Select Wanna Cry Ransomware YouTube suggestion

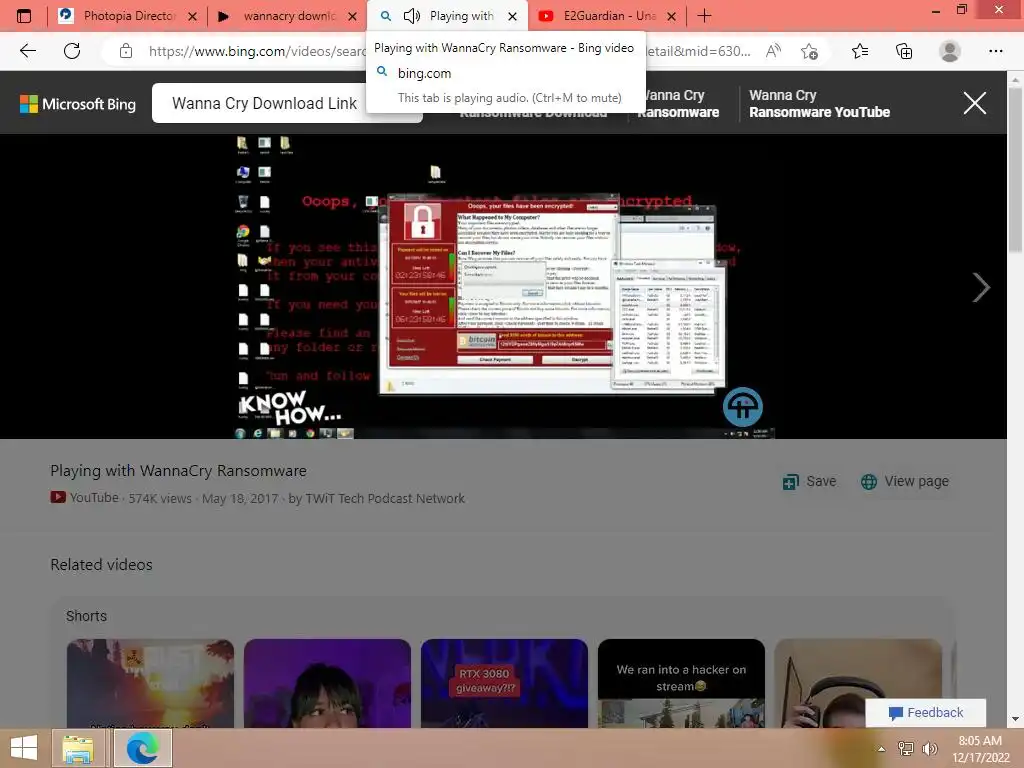(x=819, y=104)
